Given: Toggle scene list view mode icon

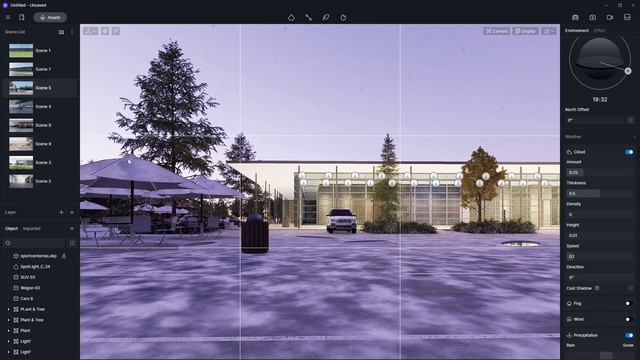Looking at the screenshot, I should [61, 32].
